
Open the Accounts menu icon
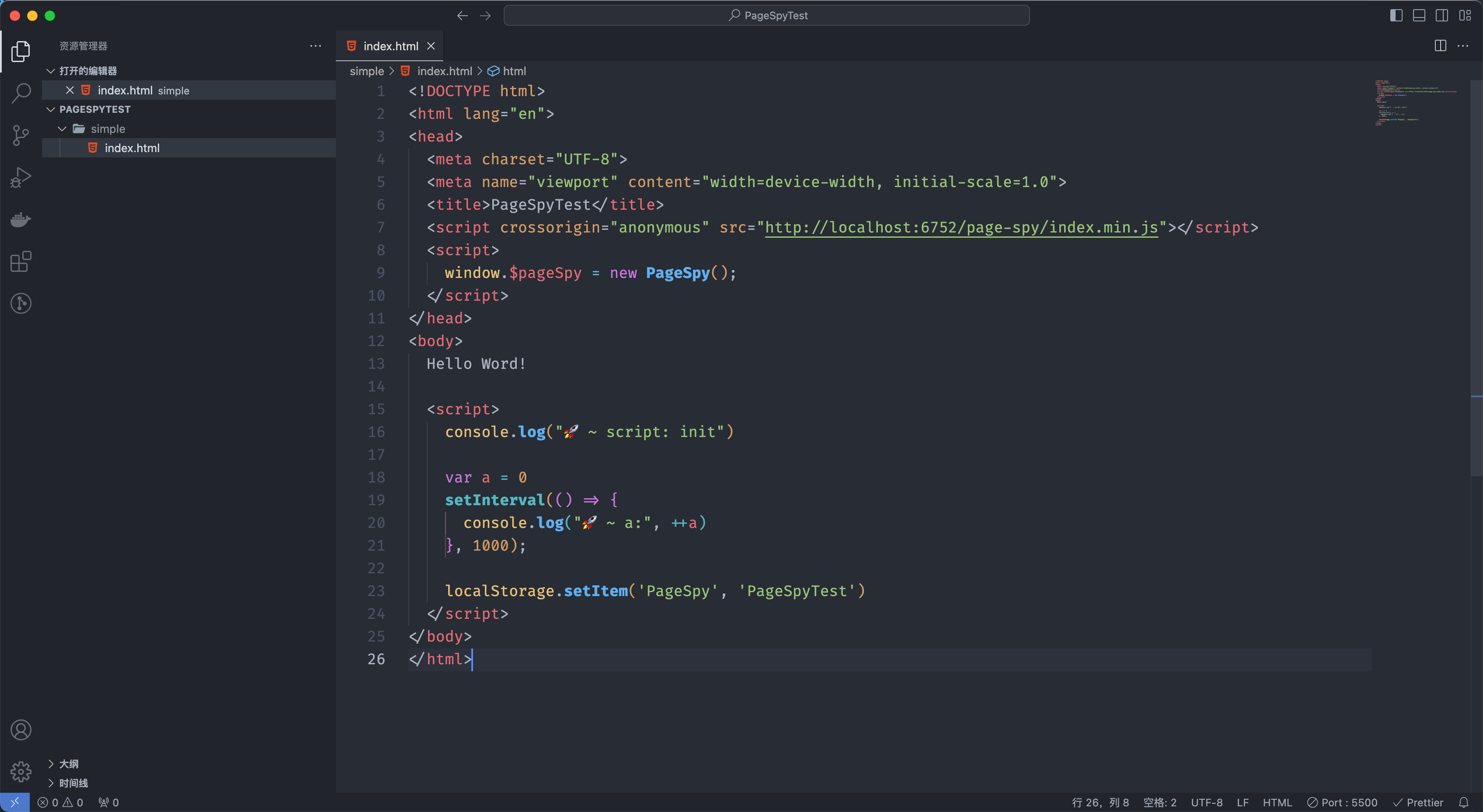coord(21,730)
